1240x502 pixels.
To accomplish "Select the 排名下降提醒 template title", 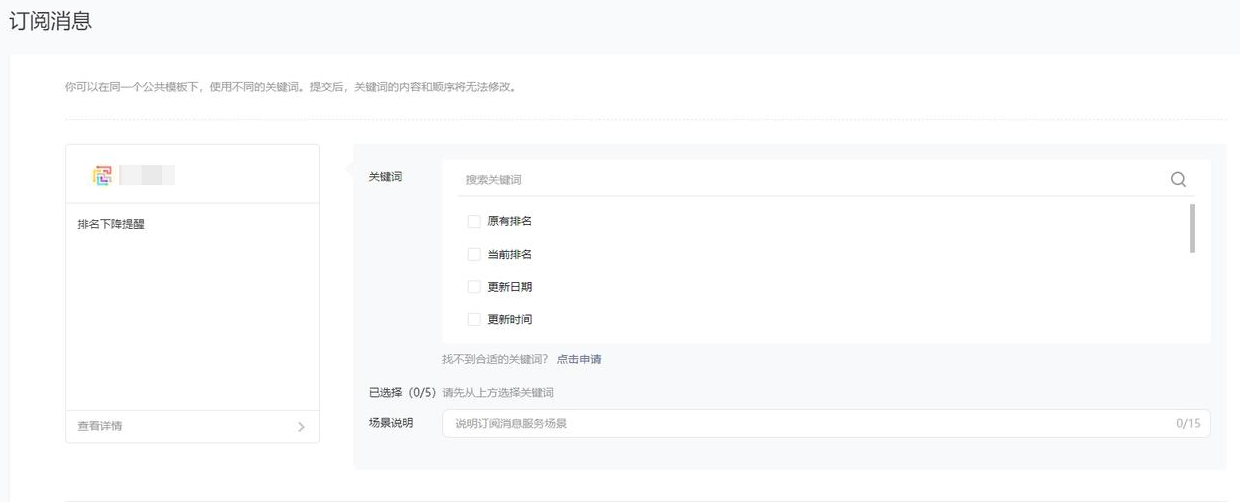I will 111,224.
